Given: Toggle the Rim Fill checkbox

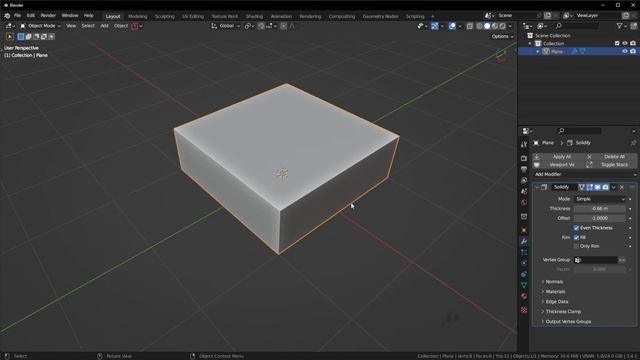Looking at the screenshot, I should (576, 237).
